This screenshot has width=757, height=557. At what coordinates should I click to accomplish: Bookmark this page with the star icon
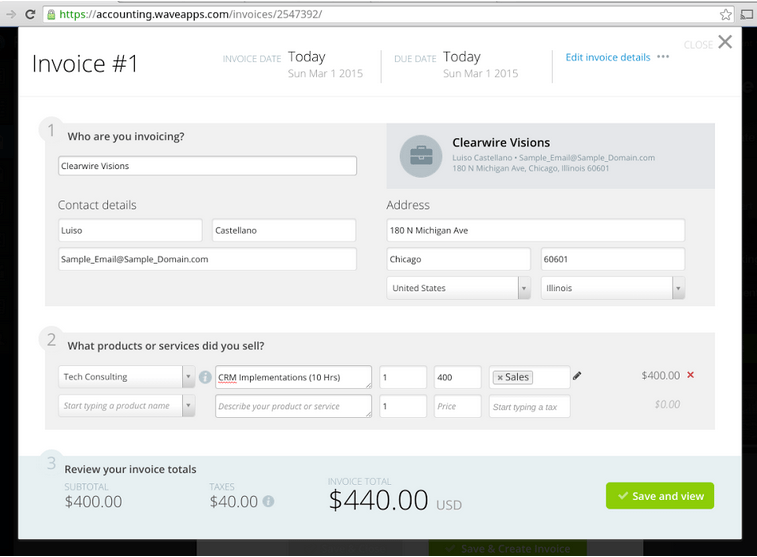pos(725,14)
